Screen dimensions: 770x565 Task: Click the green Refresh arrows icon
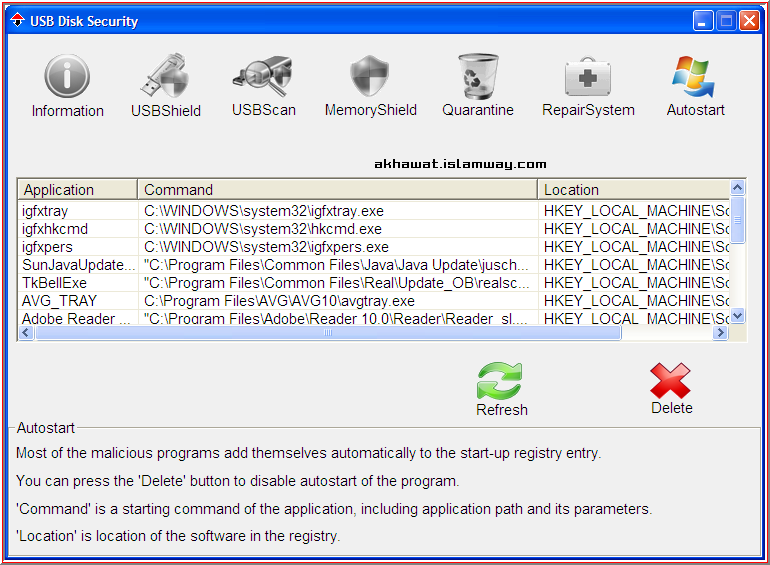tap(499, 381)
